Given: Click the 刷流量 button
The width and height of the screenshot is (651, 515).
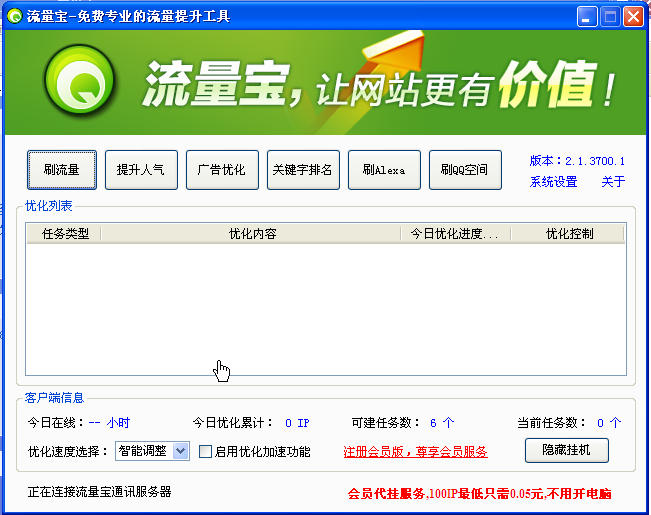Looking at the screenshot, I should tap(62, 170).
